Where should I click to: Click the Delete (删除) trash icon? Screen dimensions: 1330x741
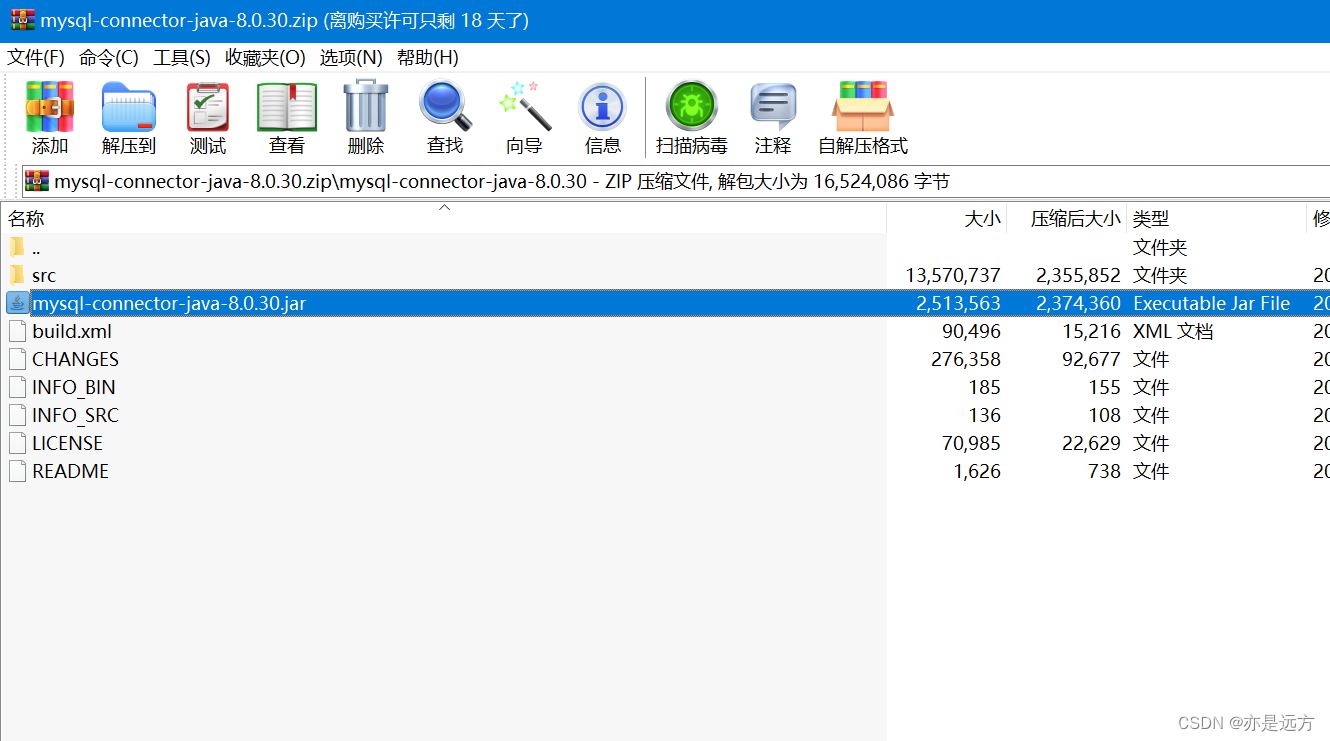[366, 107]
